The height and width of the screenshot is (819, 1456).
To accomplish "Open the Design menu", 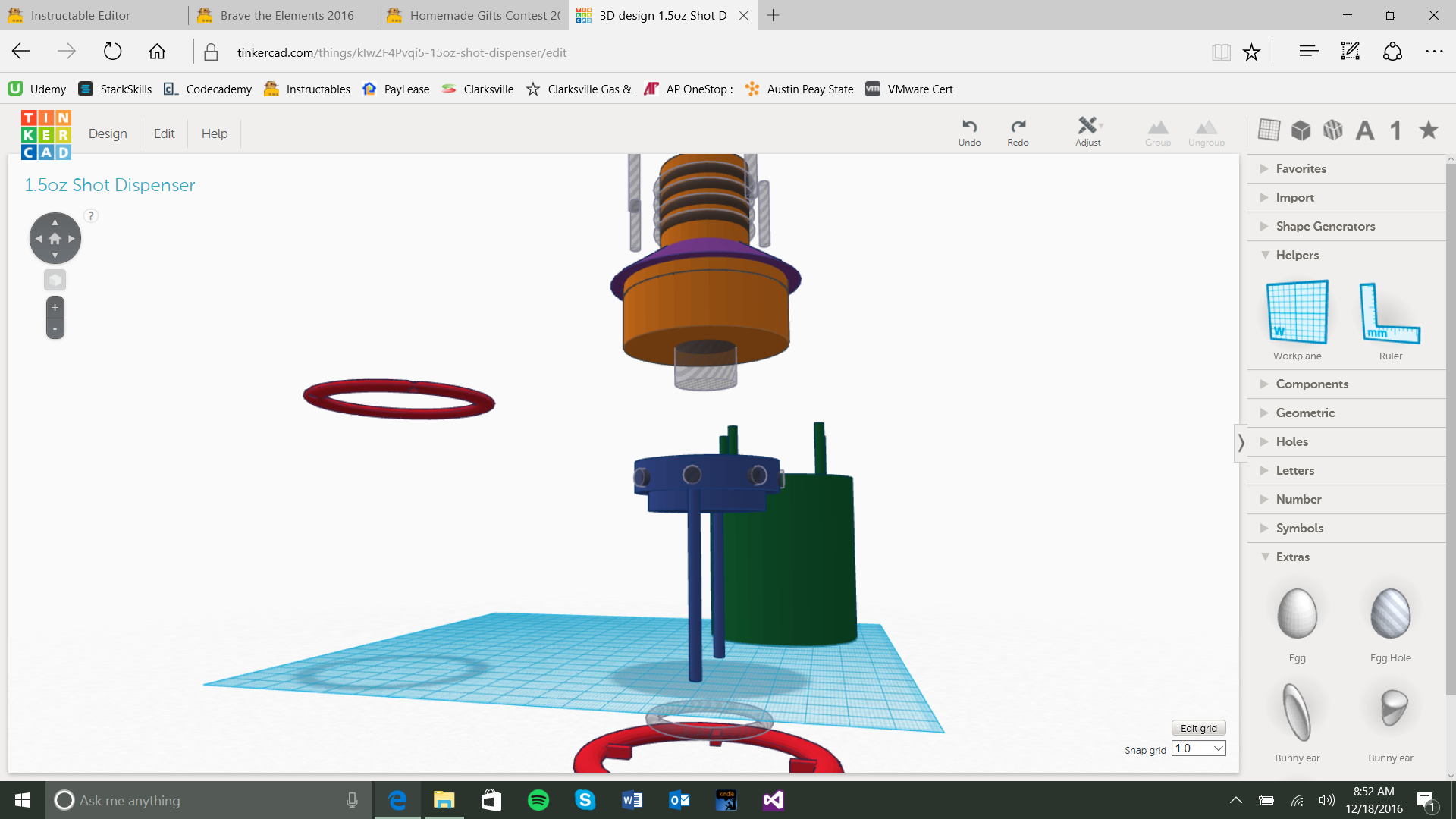I will [x=108, y=133].
